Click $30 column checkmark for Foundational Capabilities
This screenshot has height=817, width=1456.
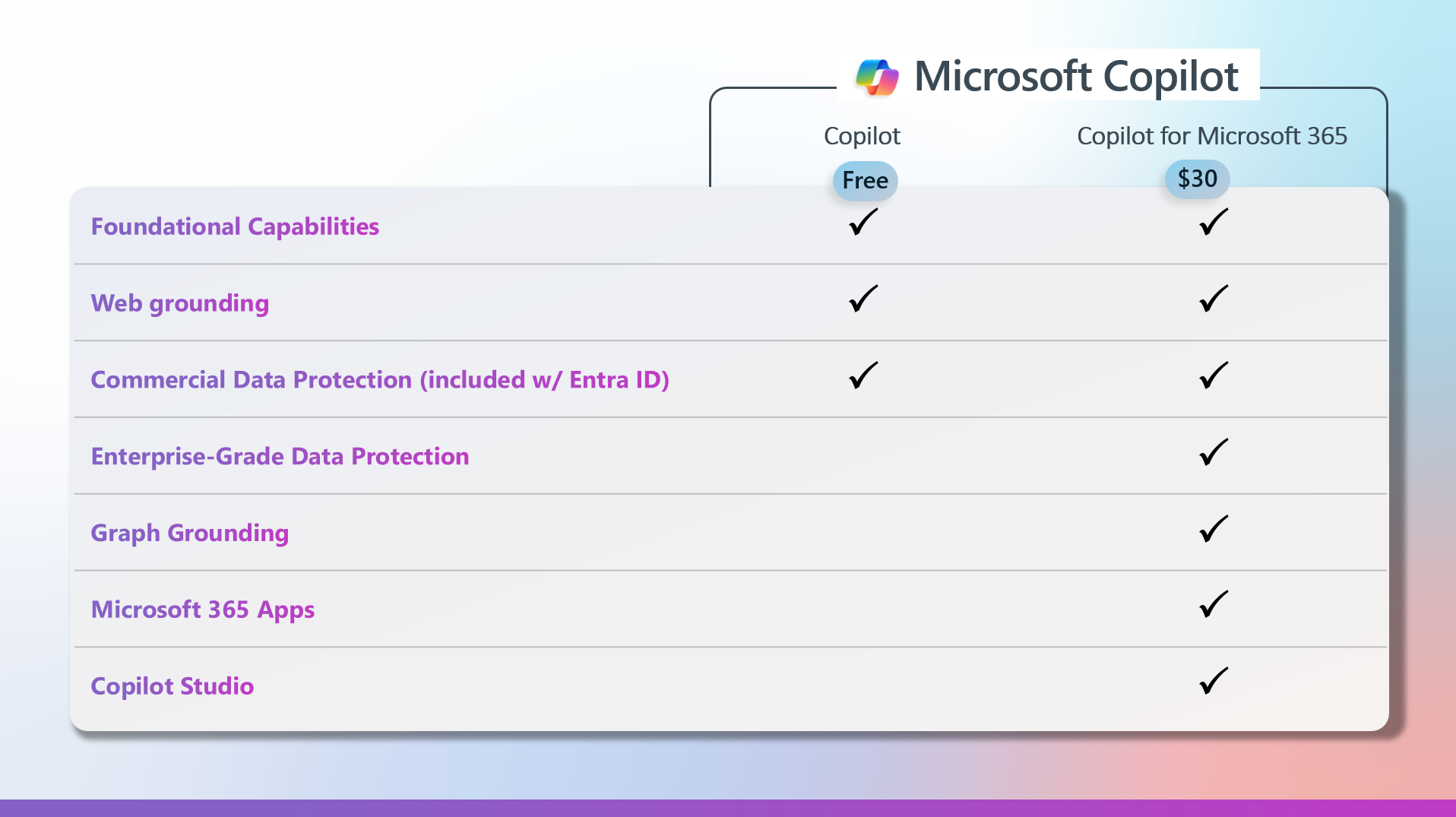pyautogui.click(x=1213, y=222)
